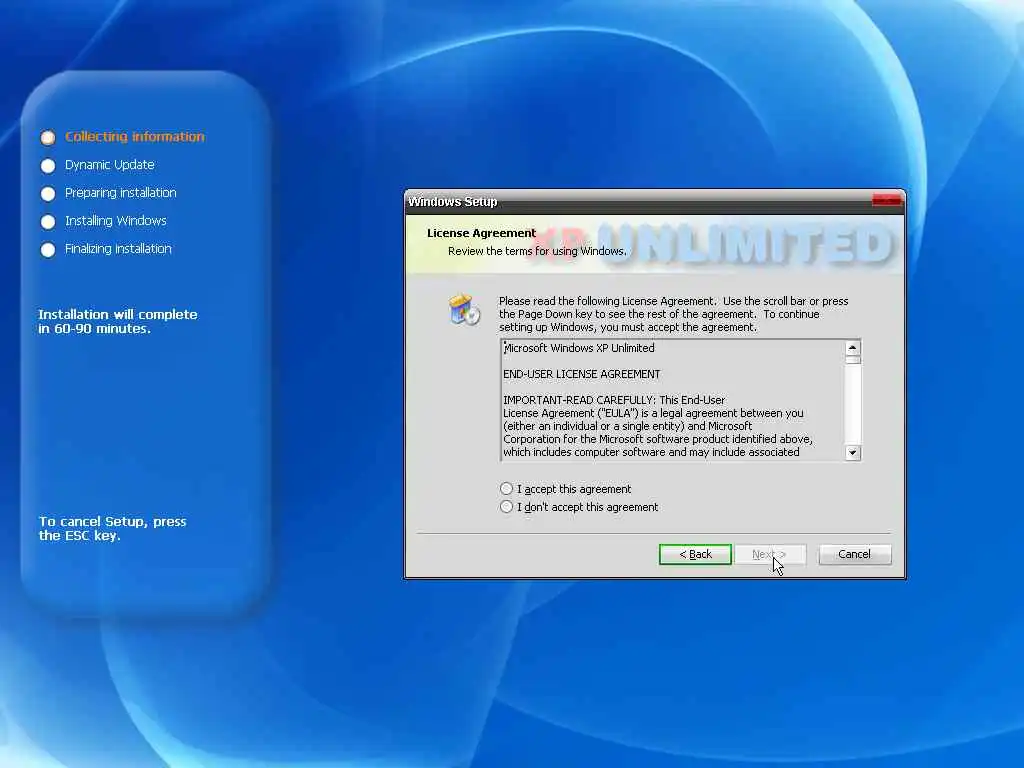Image resolution: width=1024 pixels, height=768 pixels.
Task: Click the "Preparing installation" step label
Action: coord(121,193)
